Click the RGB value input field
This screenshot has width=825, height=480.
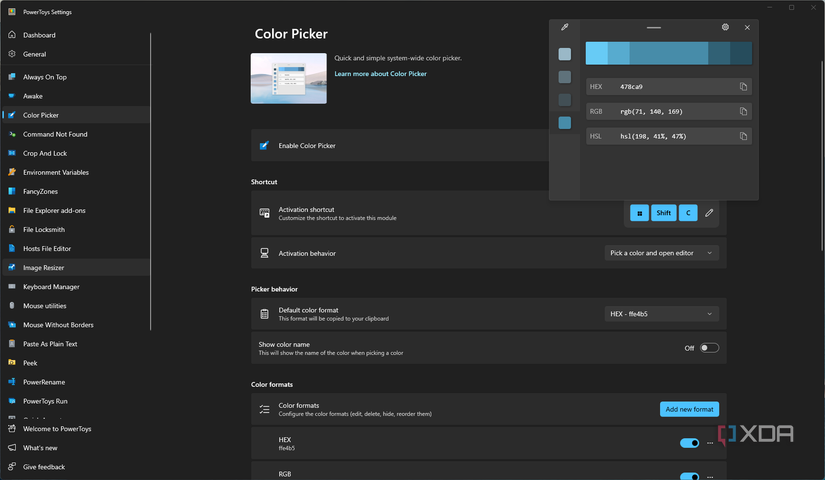(x=669, y=111)
